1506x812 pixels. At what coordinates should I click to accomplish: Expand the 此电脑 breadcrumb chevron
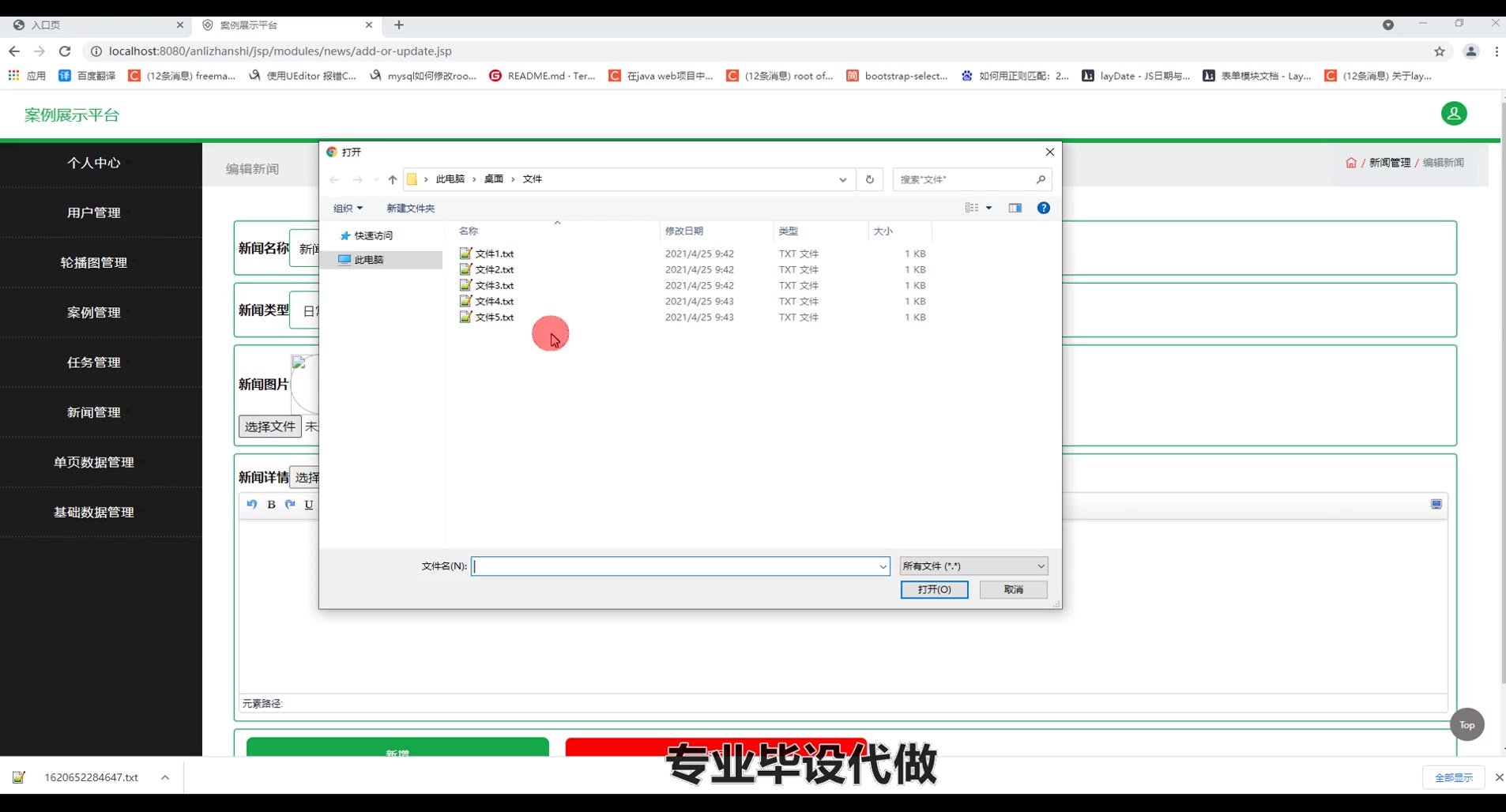[x=475, y=179]
